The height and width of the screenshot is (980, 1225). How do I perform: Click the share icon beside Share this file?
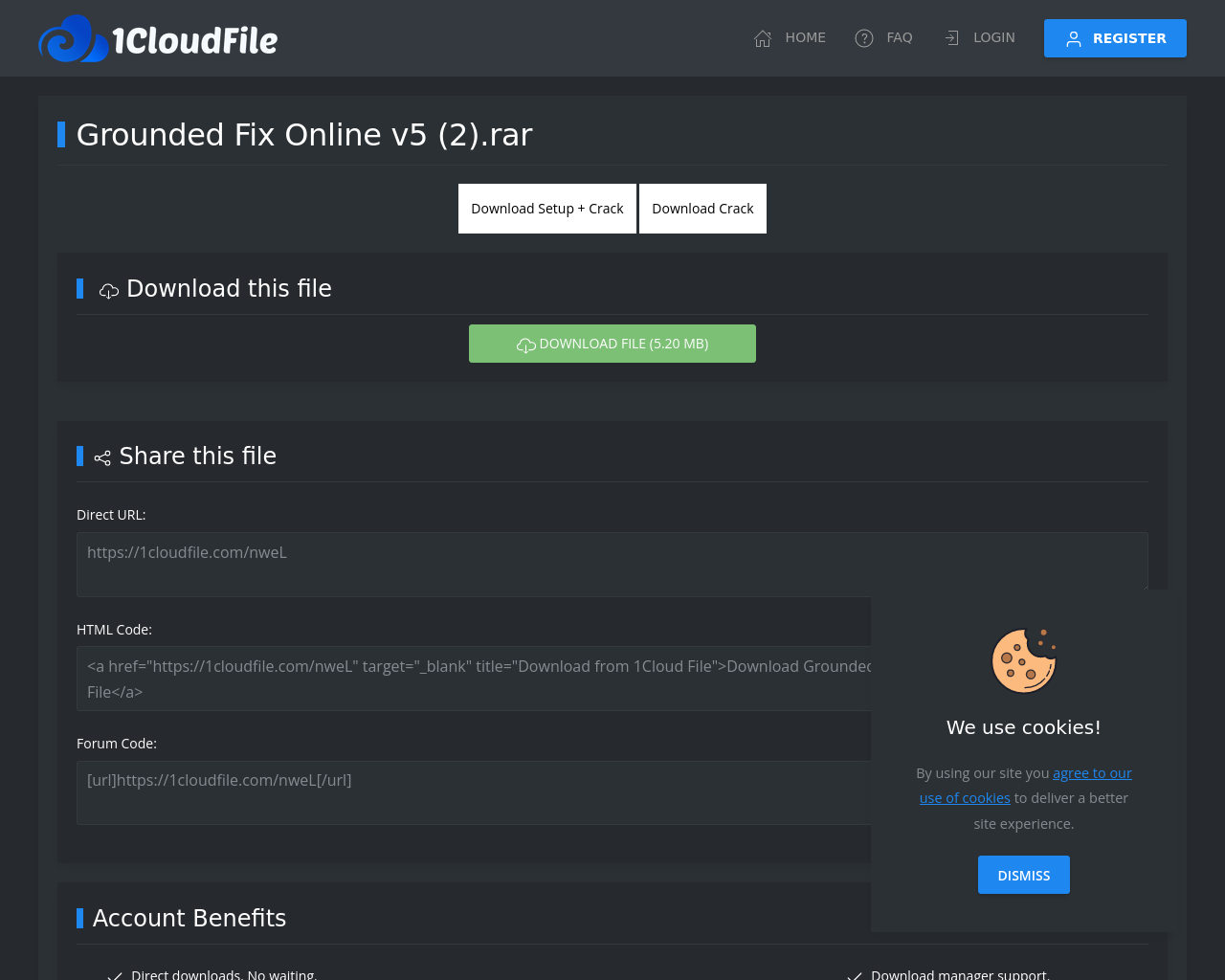[x=102, y=457]
